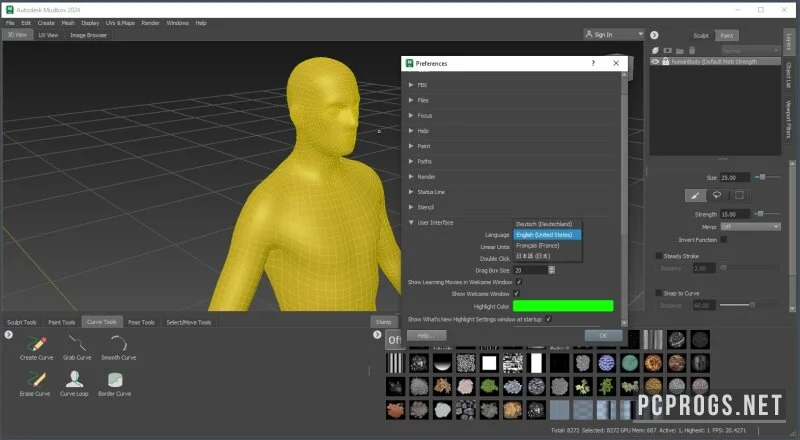The image size is (800, 440).
Task: Click Help button in Preferences dialog
Action: [x=426, y=335]
